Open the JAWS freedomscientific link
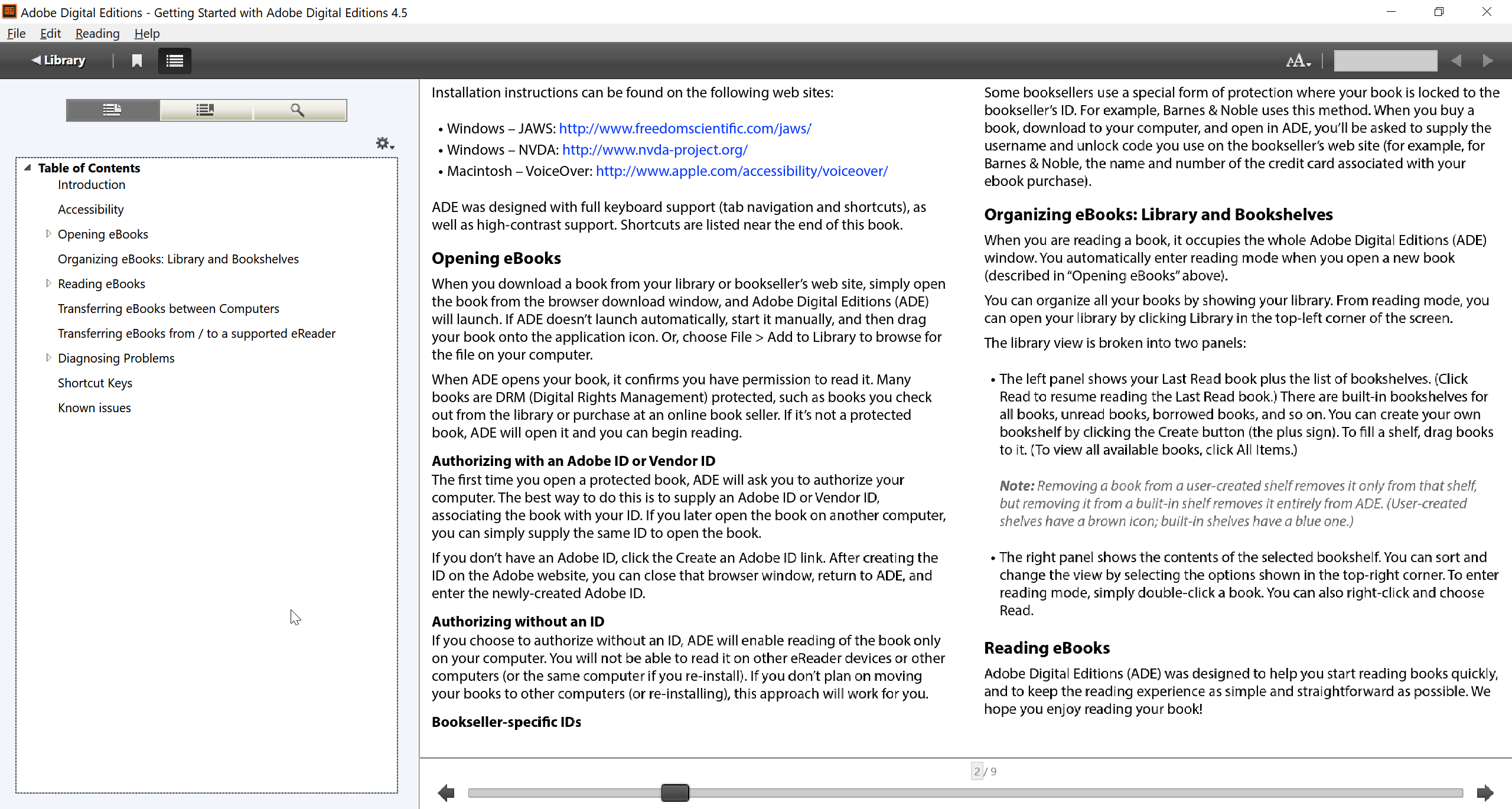The height and width of the screenshot is (809, 1512). pyautogui.click(x=685, y=128)
